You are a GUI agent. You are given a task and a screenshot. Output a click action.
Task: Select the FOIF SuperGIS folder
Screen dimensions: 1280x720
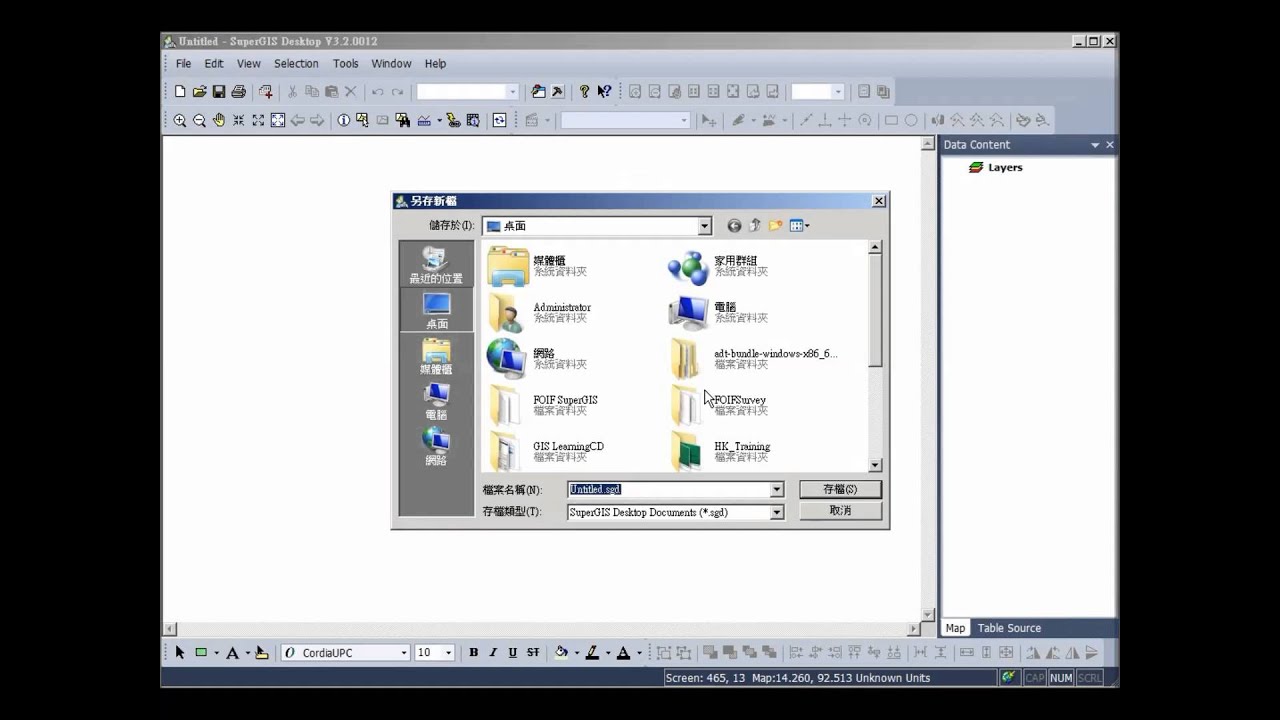(x=543, y=405)
